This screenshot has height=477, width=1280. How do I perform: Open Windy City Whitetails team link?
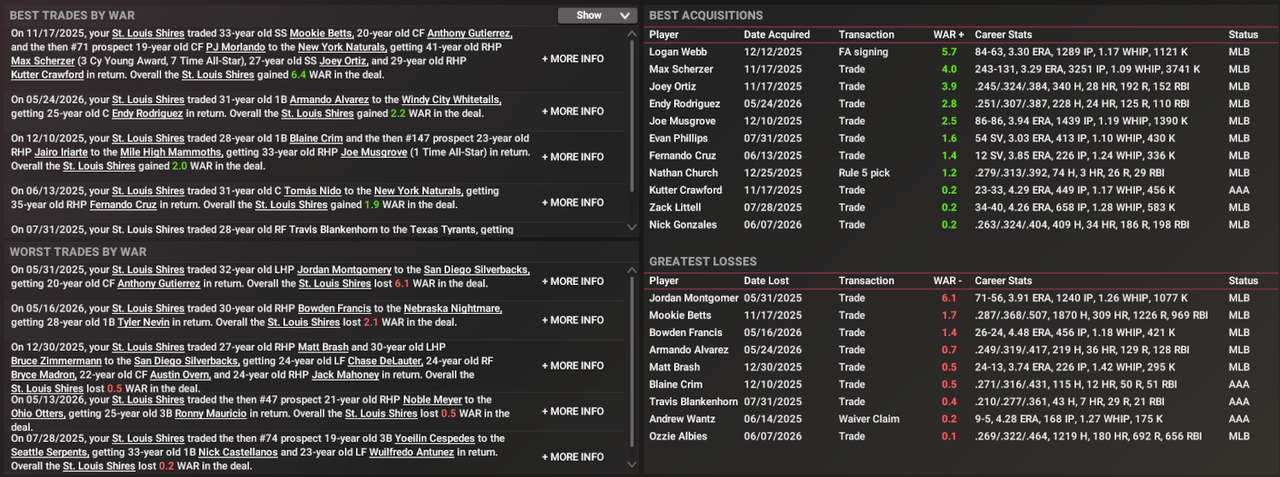[450, 100]
